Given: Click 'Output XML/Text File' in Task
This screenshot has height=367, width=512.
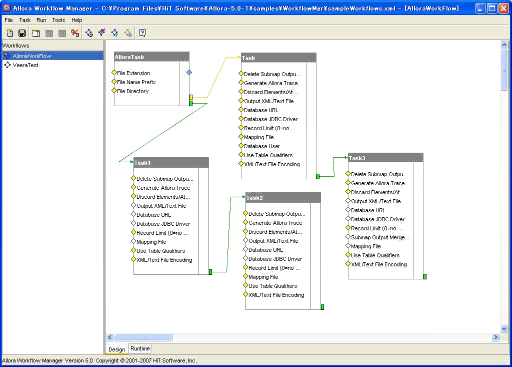Looking at the screenshot, I should [x=269, y=101].
